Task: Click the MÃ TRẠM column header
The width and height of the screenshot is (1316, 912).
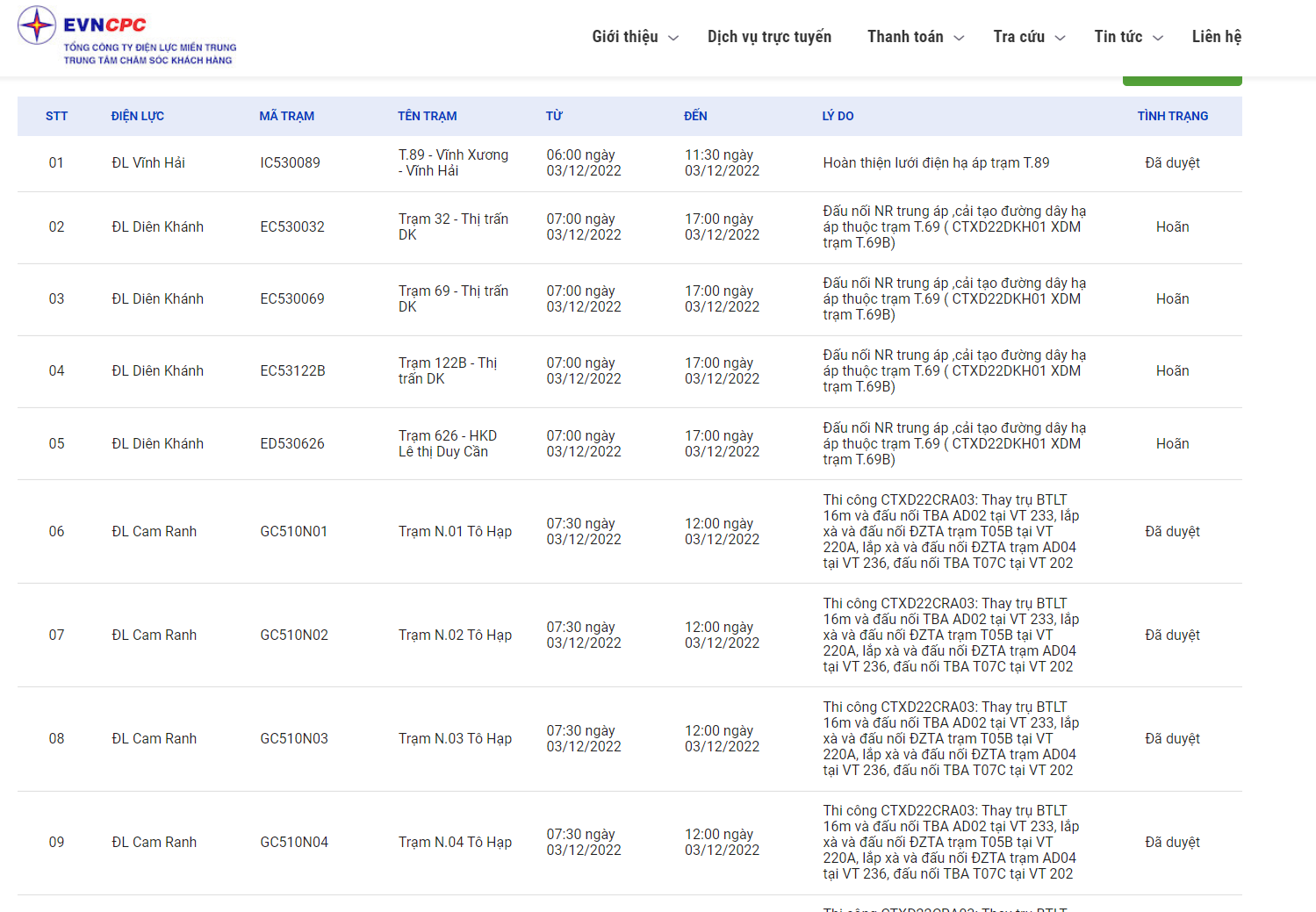Action: [286, 116]
